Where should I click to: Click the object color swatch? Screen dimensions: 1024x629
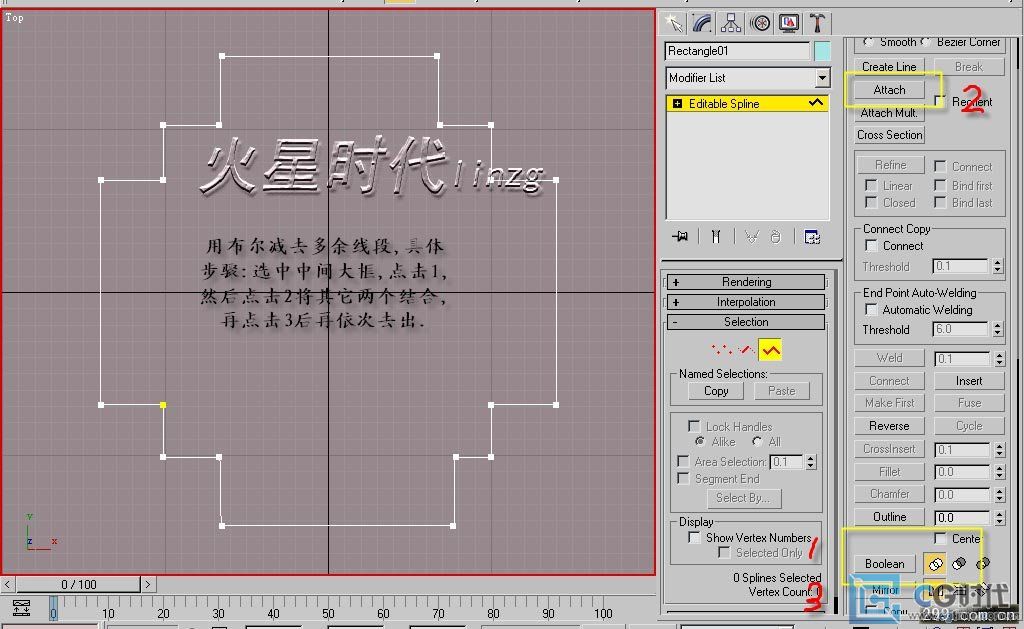click(822, 51)
